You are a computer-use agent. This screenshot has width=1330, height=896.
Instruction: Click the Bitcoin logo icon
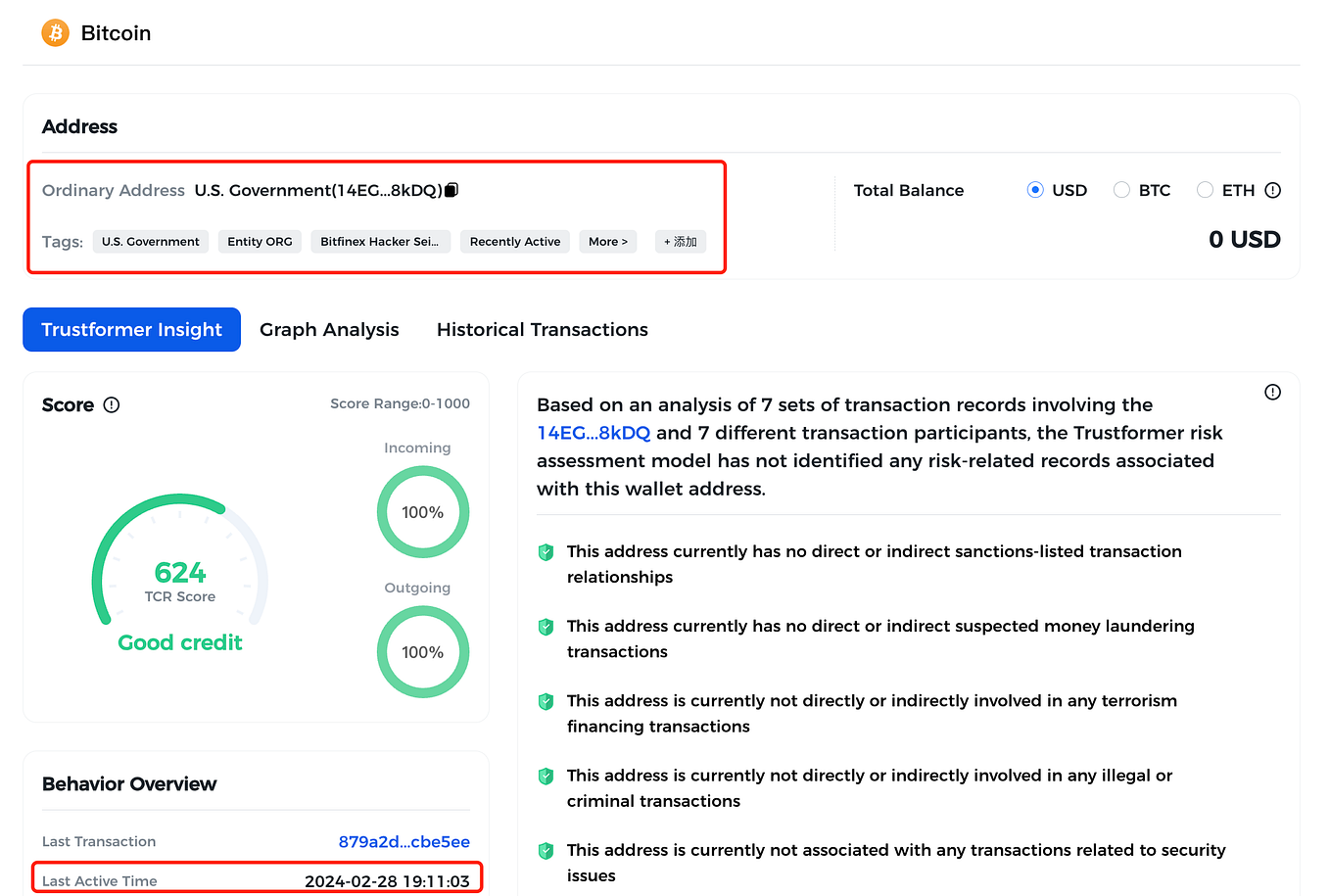click(x=55, y=32)
